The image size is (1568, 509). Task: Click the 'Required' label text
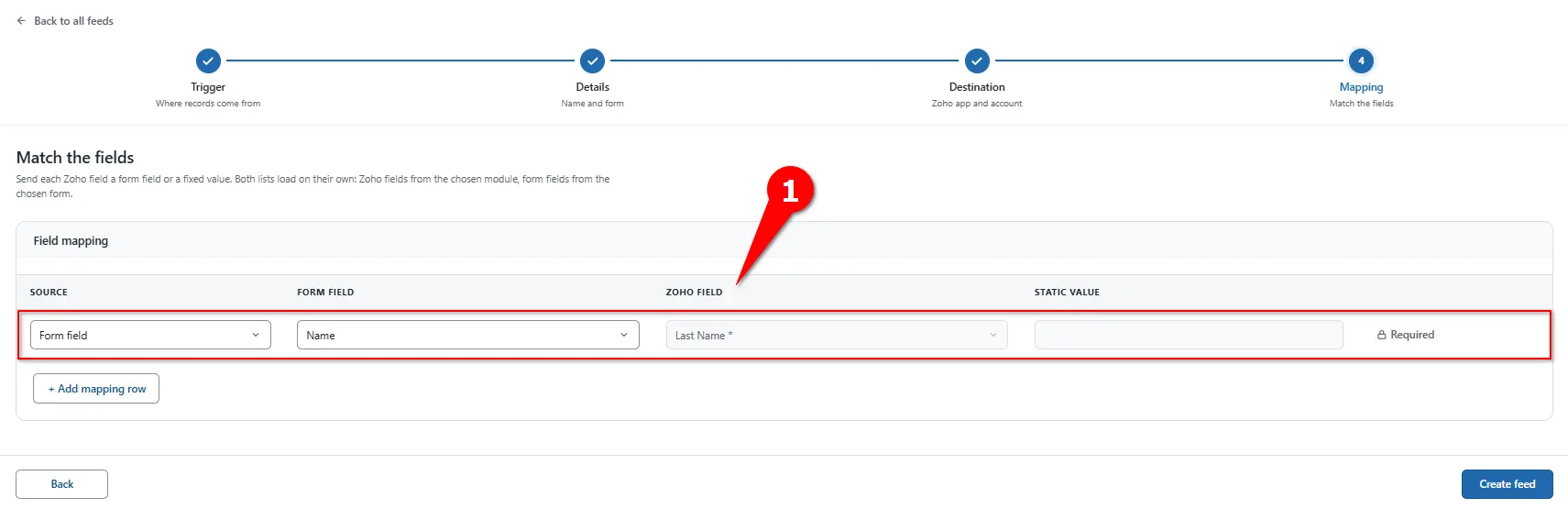pos(1412,335)
